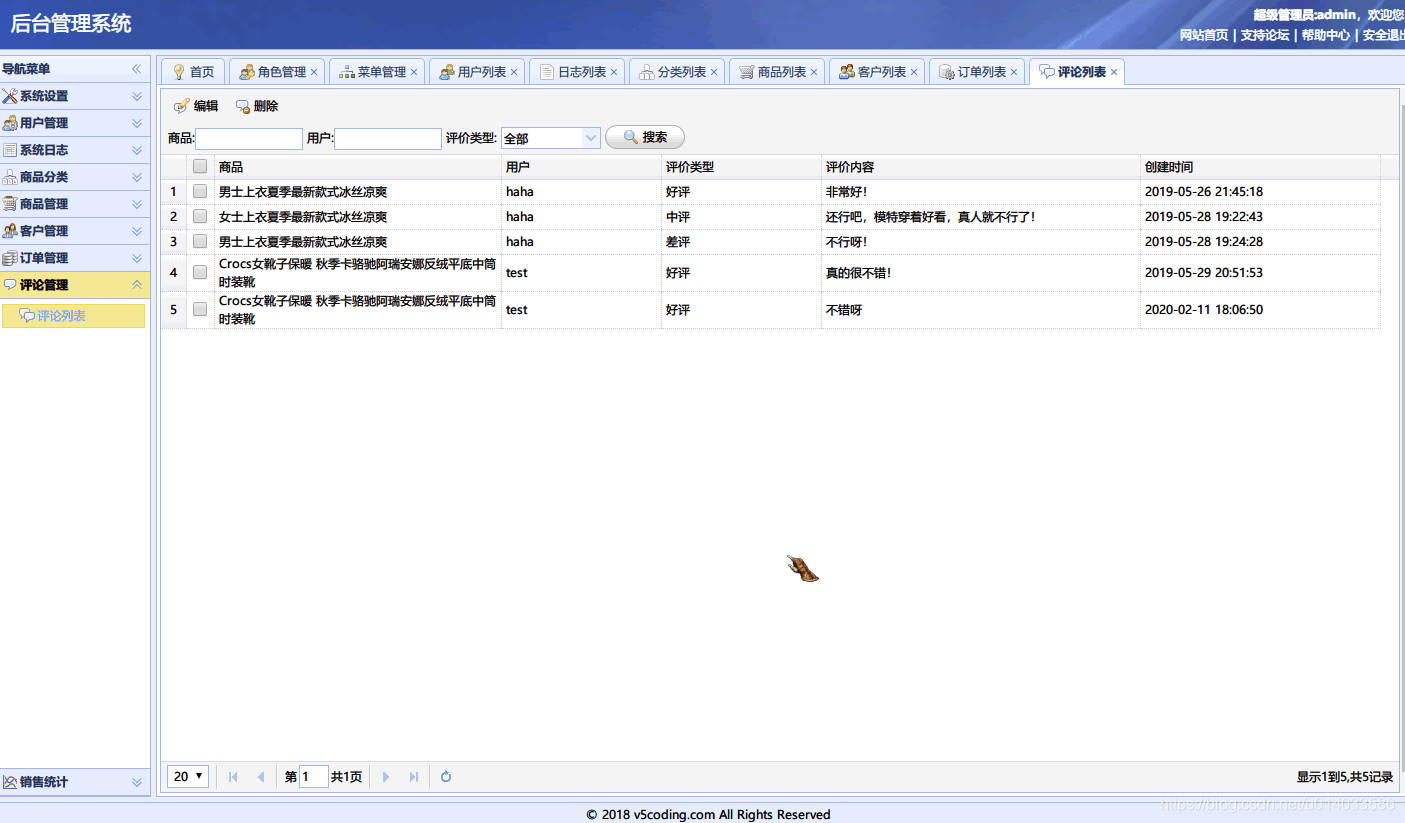Close the 角色管理 tab
This screenshot has height=823, width=1405.
[314, 72]
